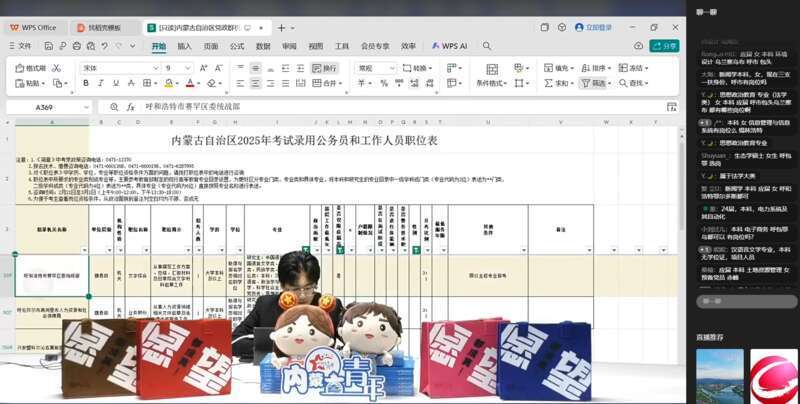Click the green 分享 (Share) button
The image size is (800, 404).
point(664,46)
